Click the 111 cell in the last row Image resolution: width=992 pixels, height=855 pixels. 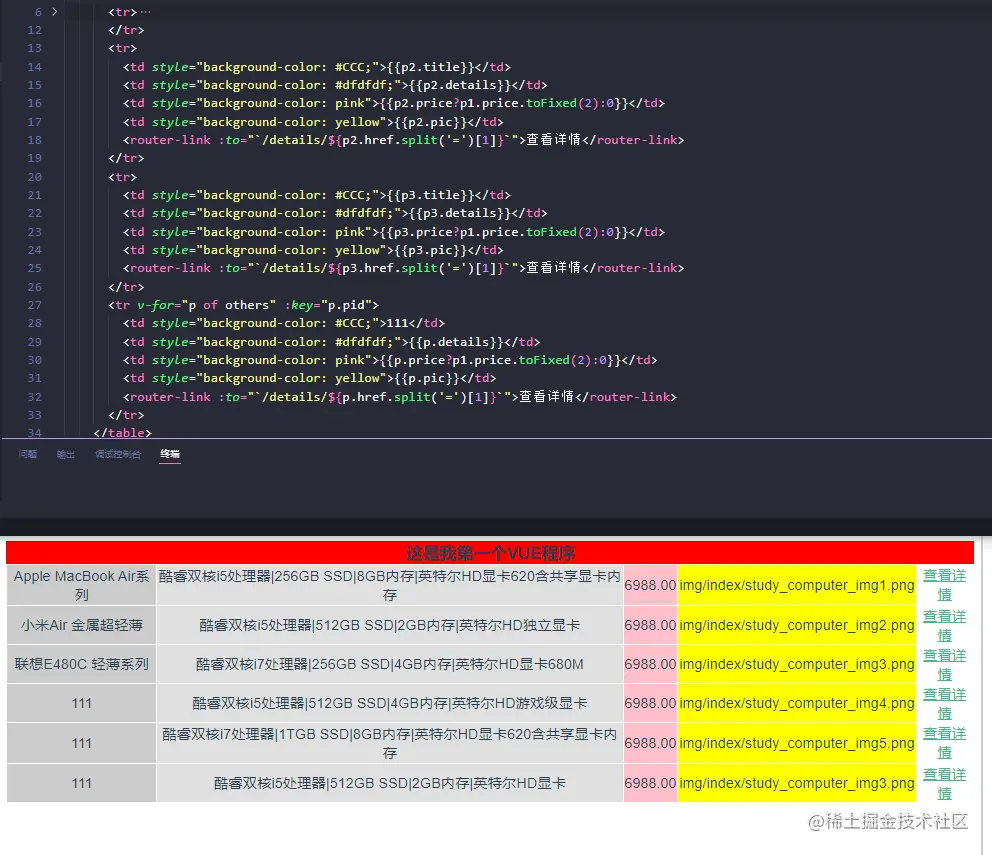point(82,783)
